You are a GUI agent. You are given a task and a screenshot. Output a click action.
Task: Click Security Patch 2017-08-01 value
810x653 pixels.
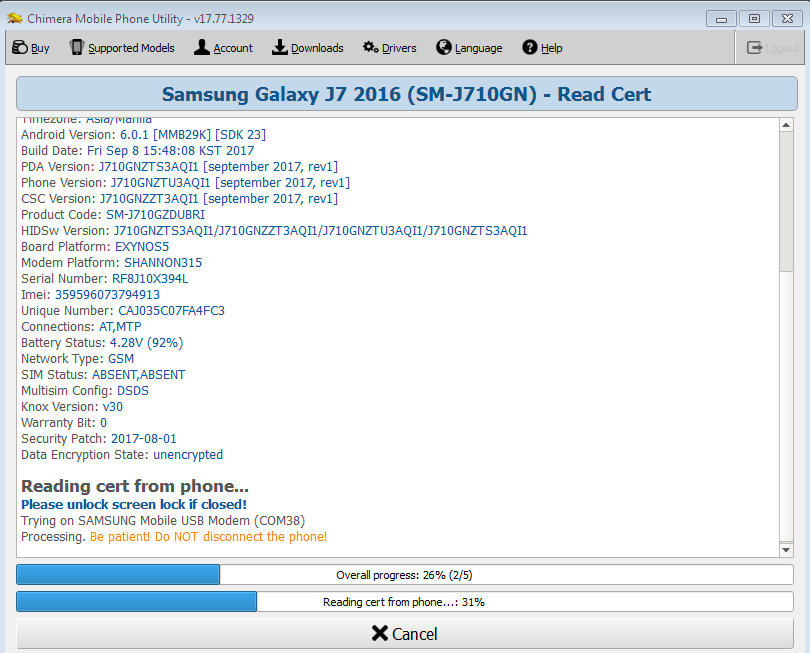coord(144,439)
